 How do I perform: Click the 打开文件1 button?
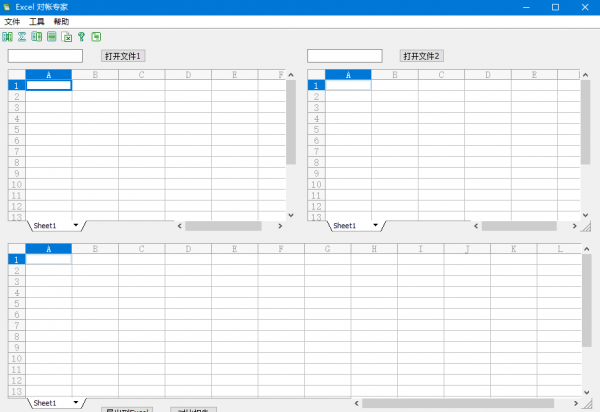click(123, 56)
